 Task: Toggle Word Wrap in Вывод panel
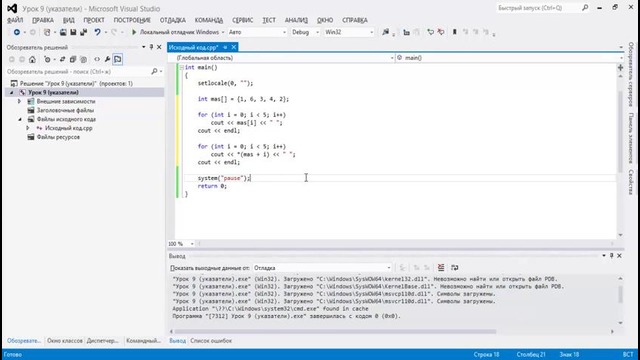[454, 268]
